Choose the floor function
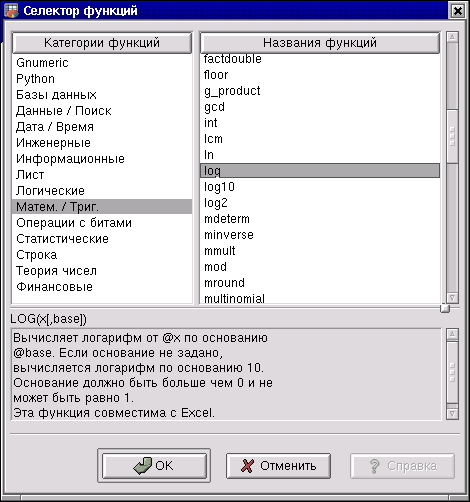Image resolution: width=470 pixels, height=502 pixels. pyautogui.click(x=320, y=75)
